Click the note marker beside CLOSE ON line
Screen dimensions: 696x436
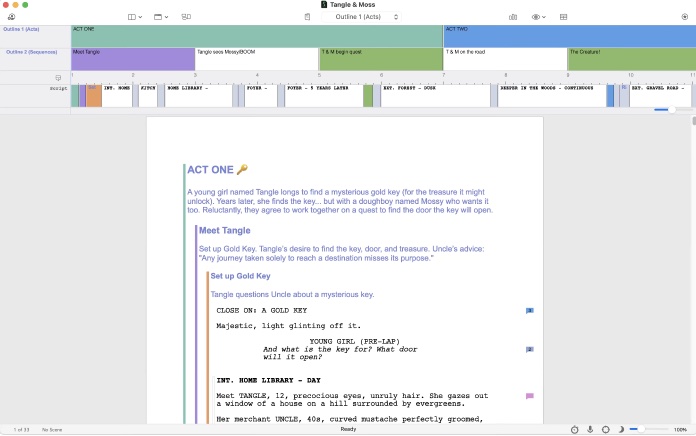click(x=529, y=311)
